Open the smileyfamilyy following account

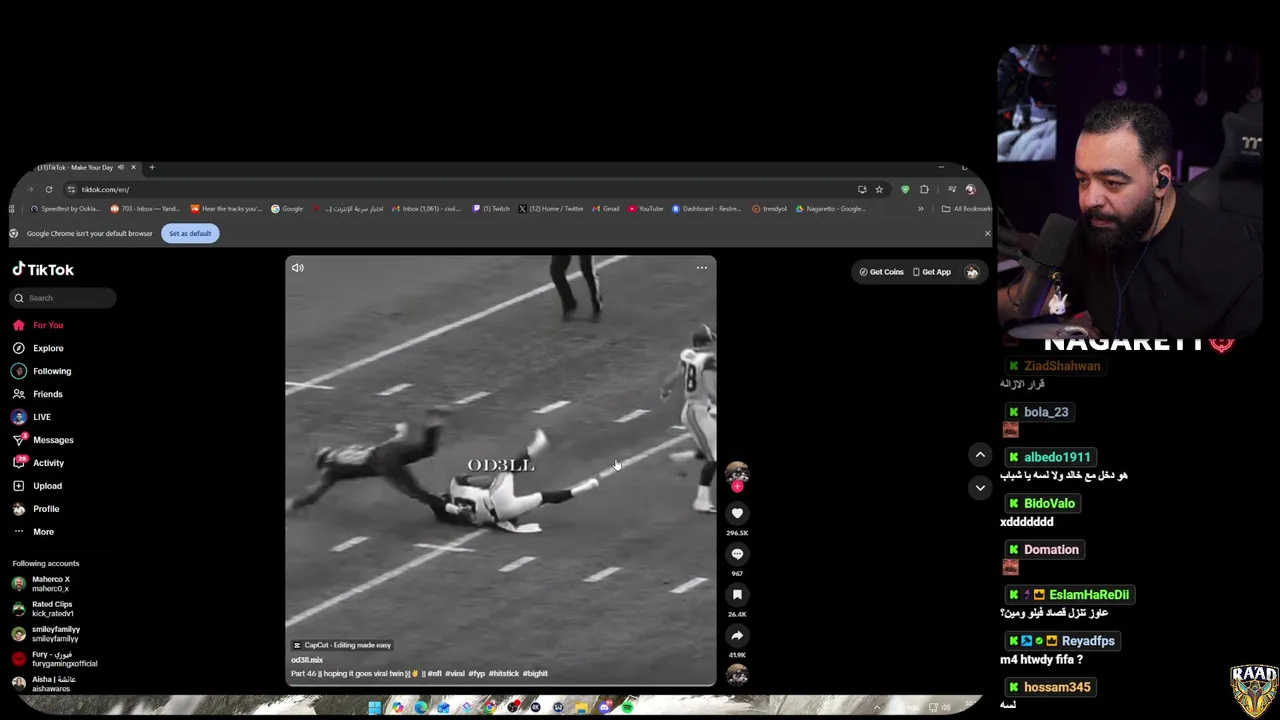(x=48, y=634)
